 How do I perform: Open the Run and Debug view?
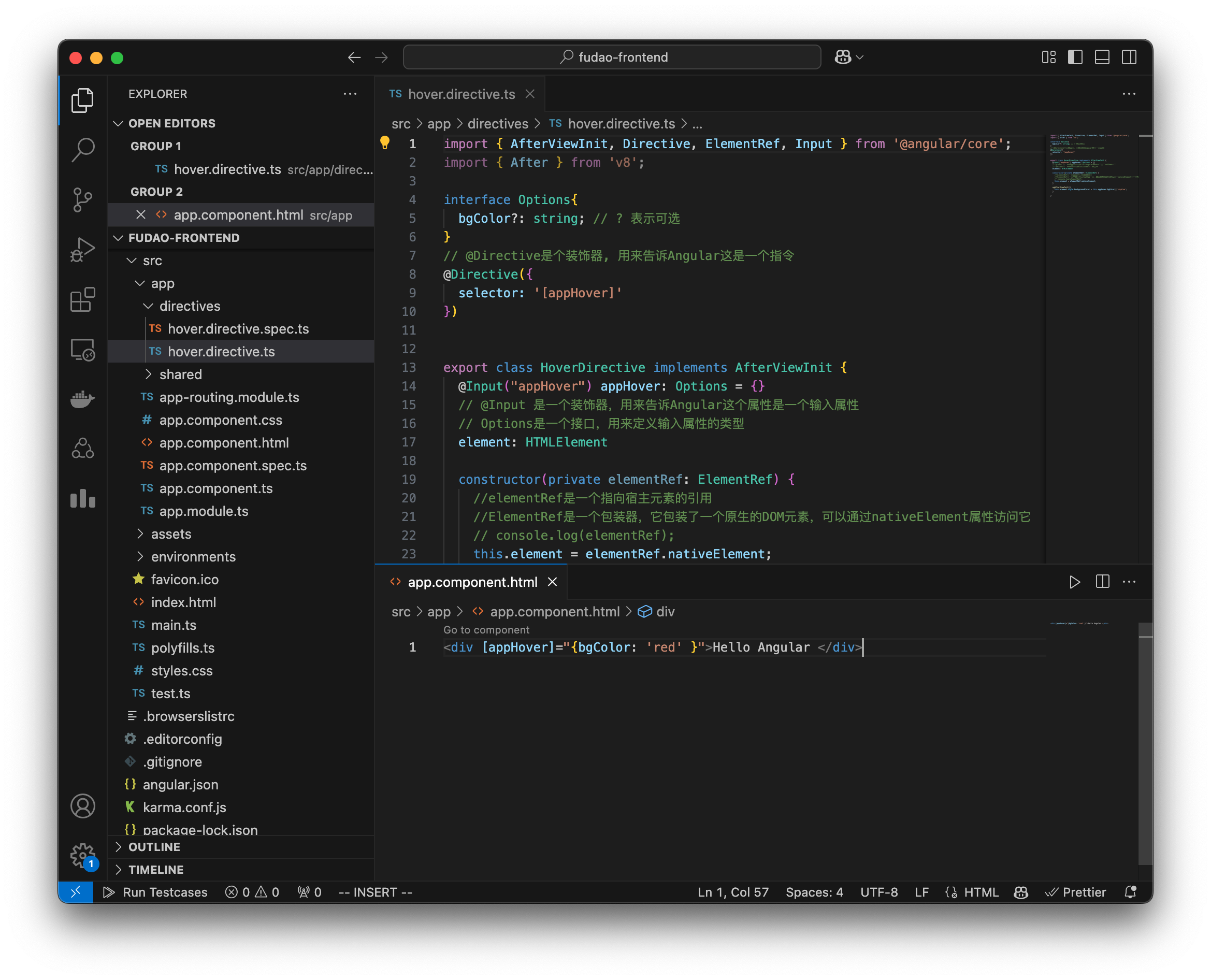pyautogui.click(x=83, y=249)
